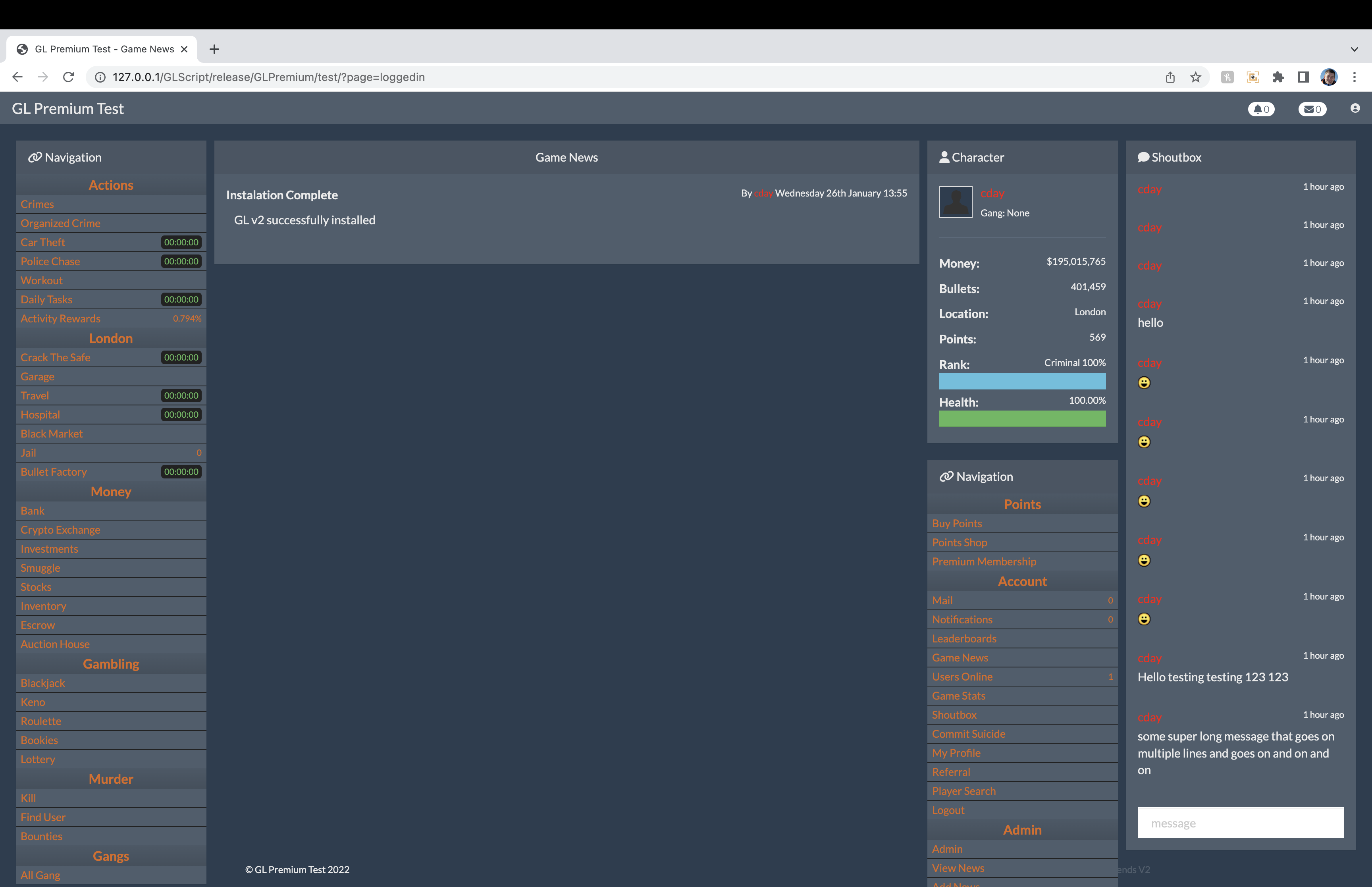
Task: Click the Leaderboards menu entry
Action: point(964,638)
